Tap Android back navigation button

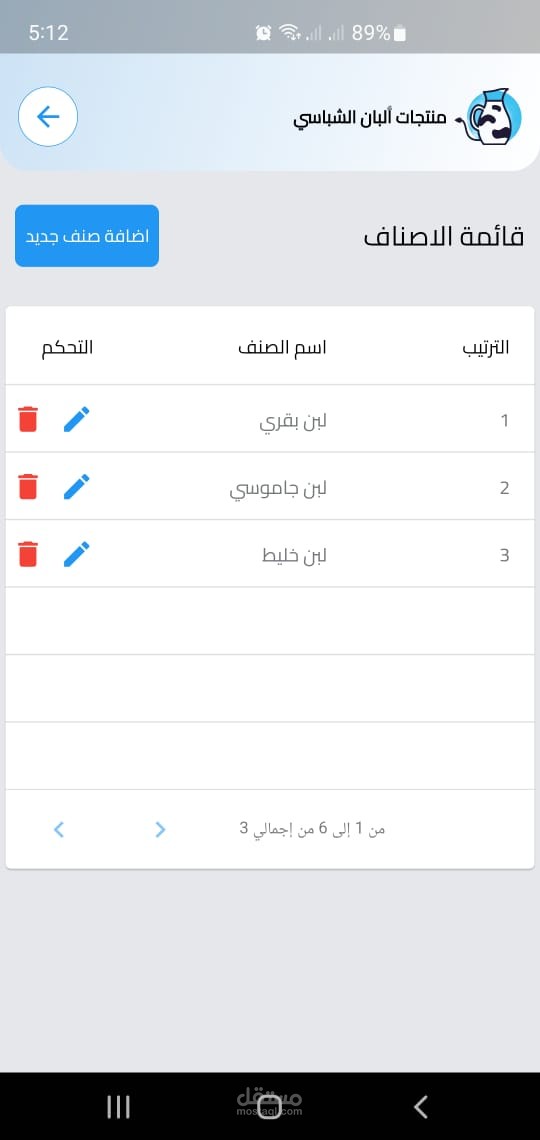coord(421,1107)
